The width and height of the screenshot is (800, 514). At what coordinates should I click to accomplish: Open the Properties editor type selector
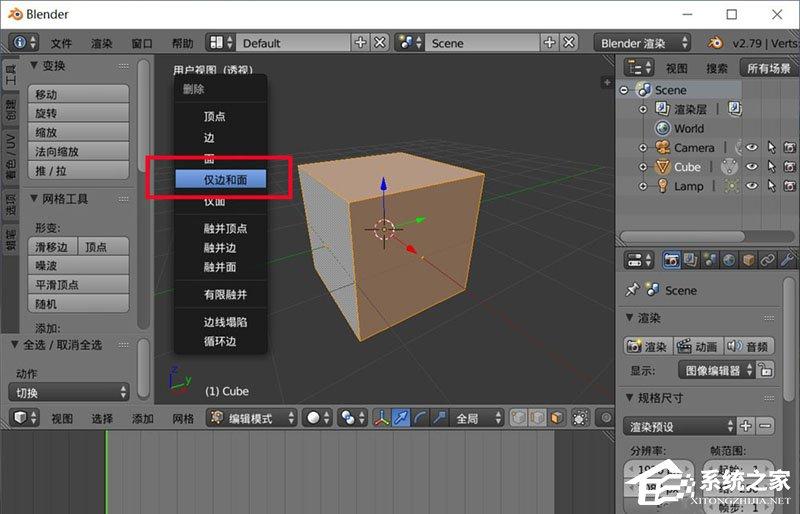[x=639, y=260]
